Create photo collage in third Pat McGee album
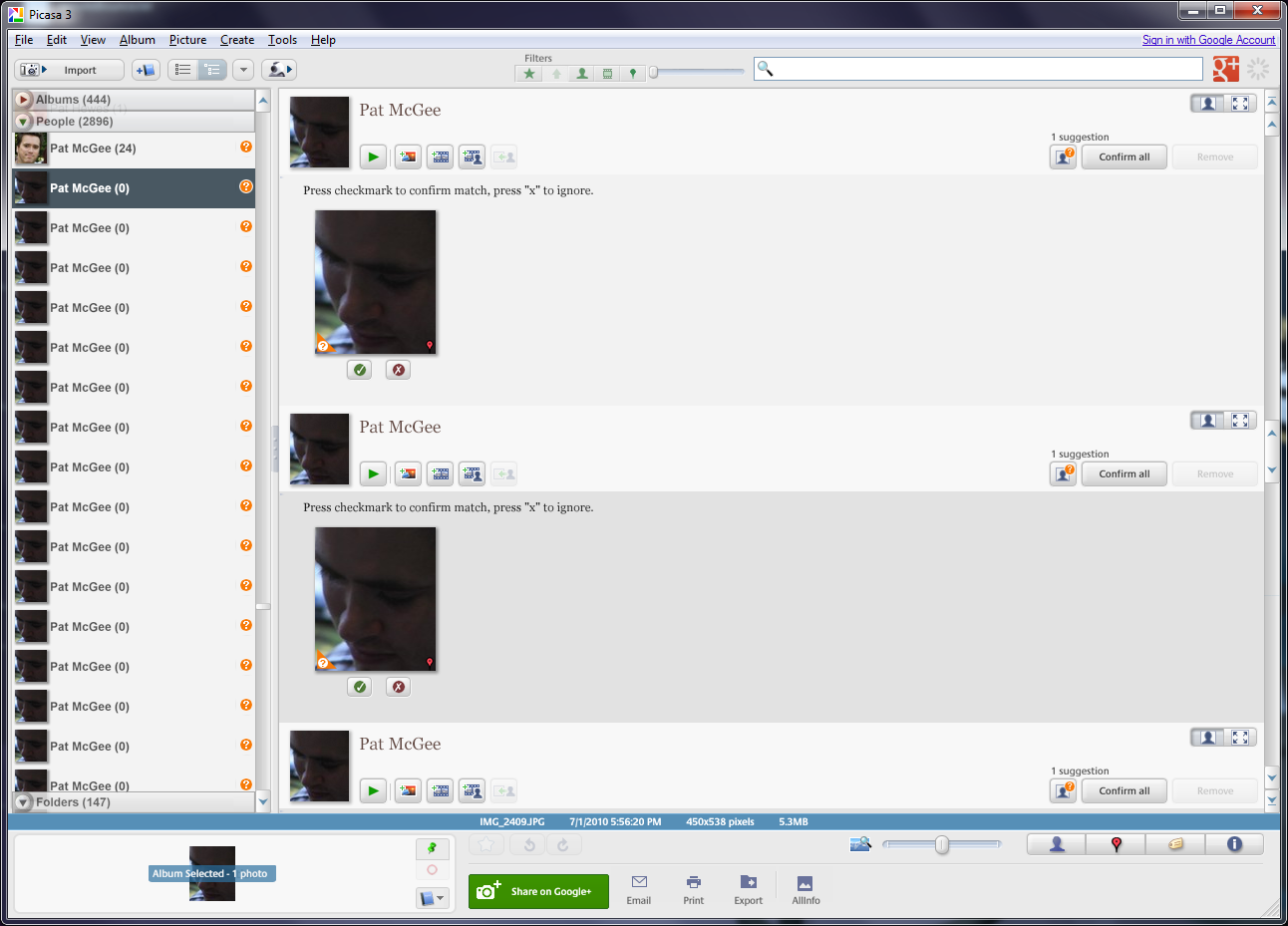The height and width of the screenshot is (926, 1288). click(x=408, y=790)
